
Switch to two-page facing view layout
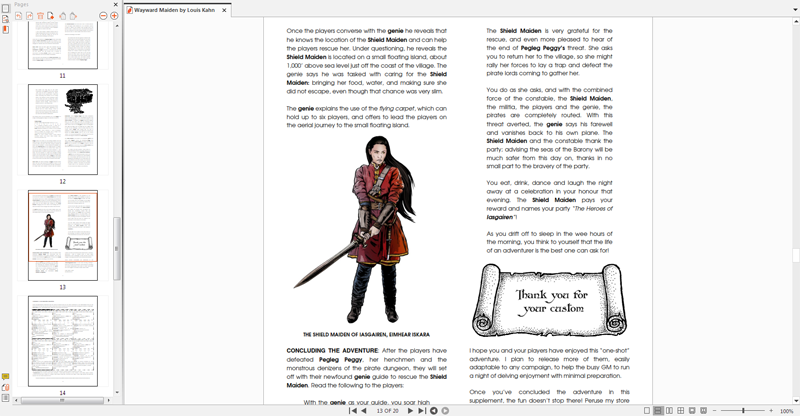671,411
